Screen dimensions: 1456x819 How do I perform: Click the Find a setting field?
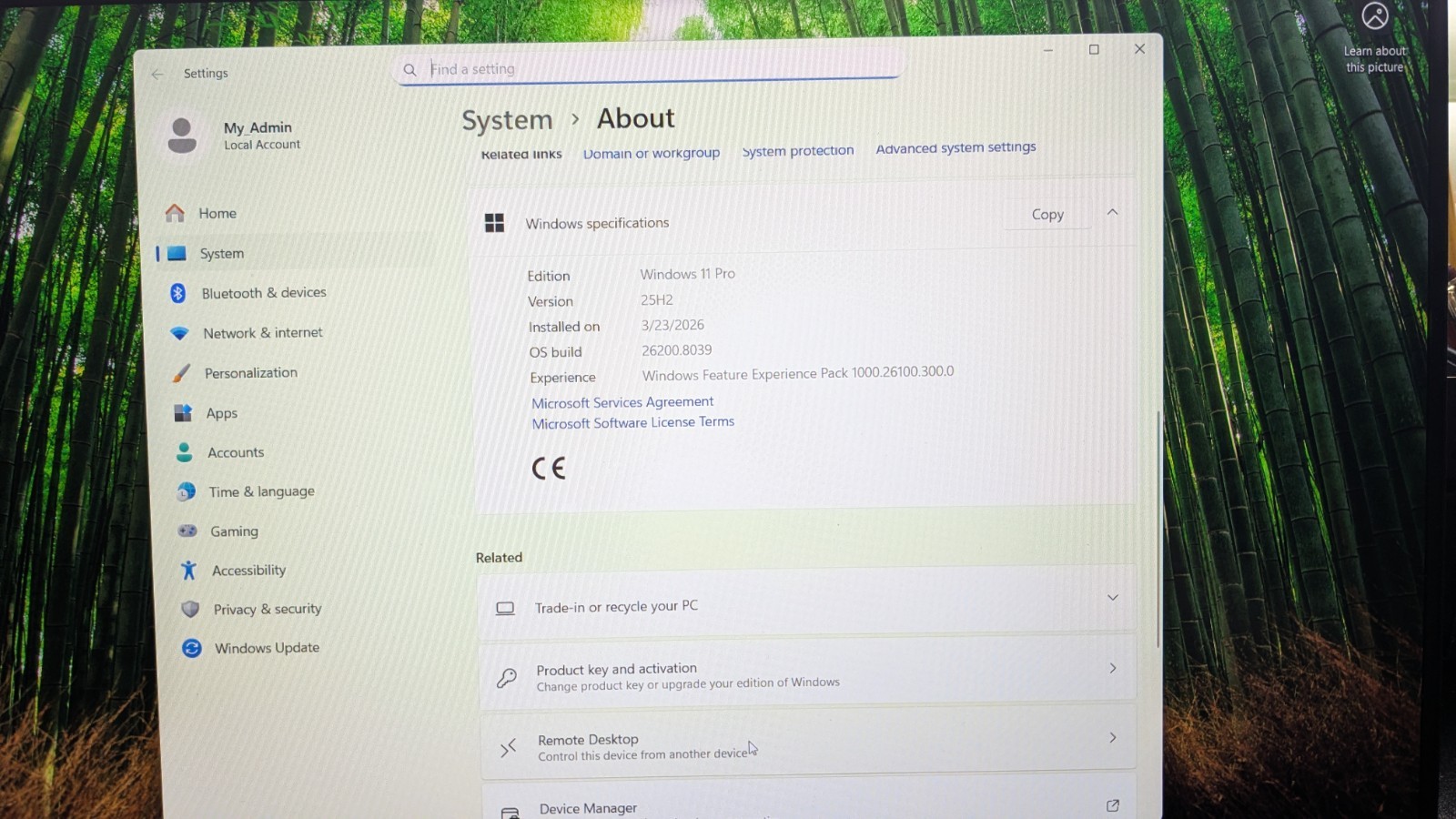648,69
